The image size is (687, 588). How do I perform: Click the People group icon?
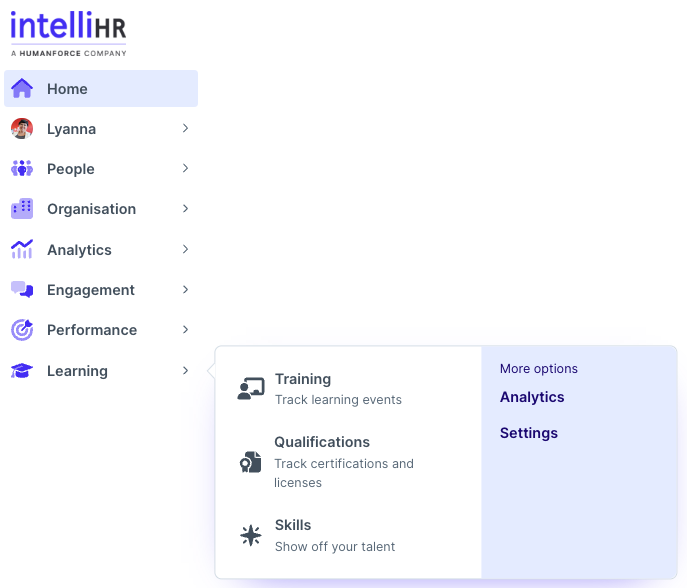pos(22,169)
